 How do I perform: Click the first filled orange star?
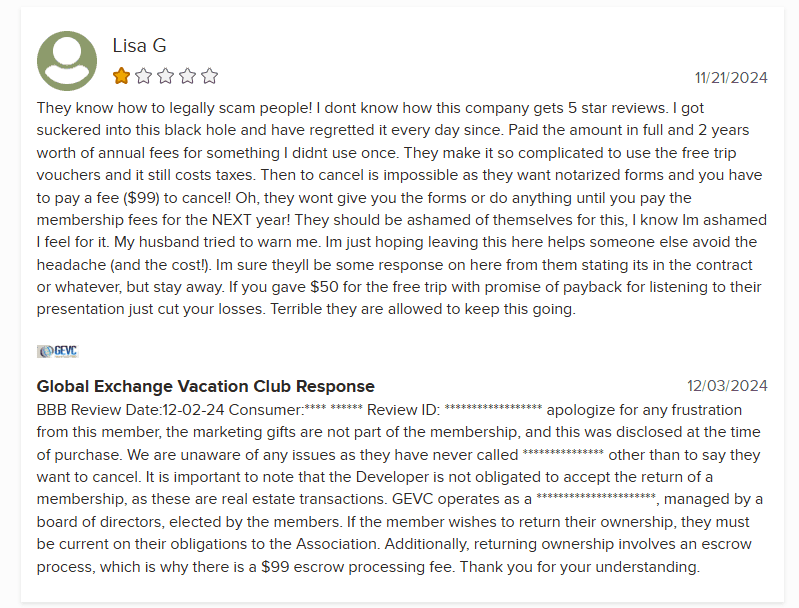(x=121, y=76)
